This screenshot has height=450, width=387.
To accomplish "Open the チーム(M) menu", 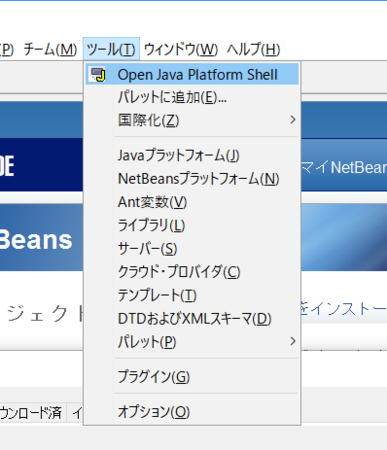I will pos(50,49).
